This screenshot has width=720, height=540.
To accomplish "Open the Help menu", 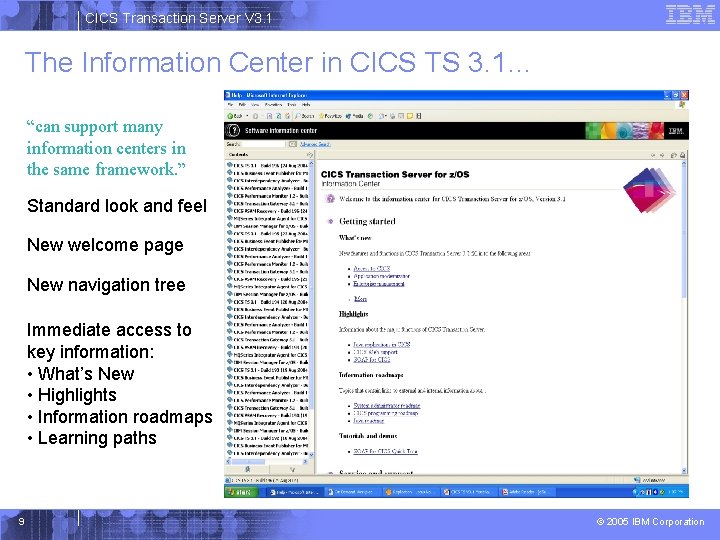I will (306, 105).
